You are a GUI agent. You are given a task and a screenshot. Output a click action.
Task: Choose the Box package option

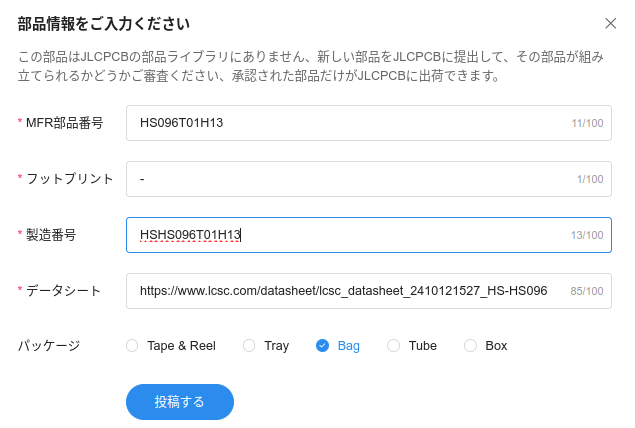tap(470, 346)
